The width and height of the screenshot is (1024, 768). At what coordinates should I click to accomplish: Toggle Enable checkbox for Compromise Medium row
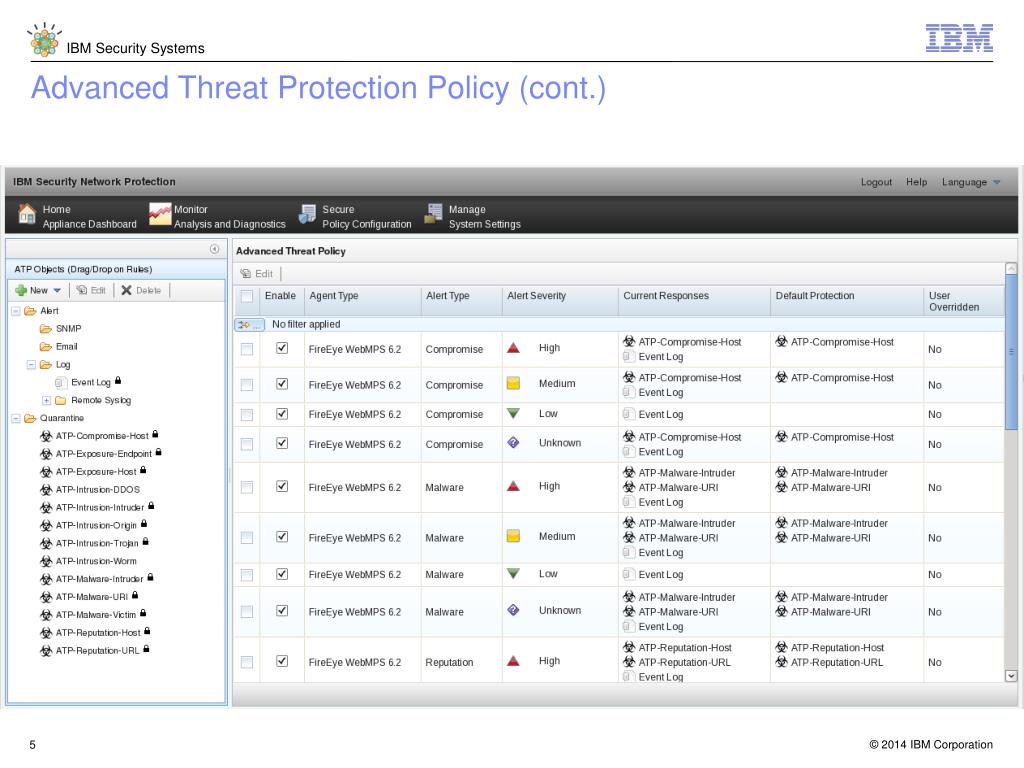pos(282,384)
